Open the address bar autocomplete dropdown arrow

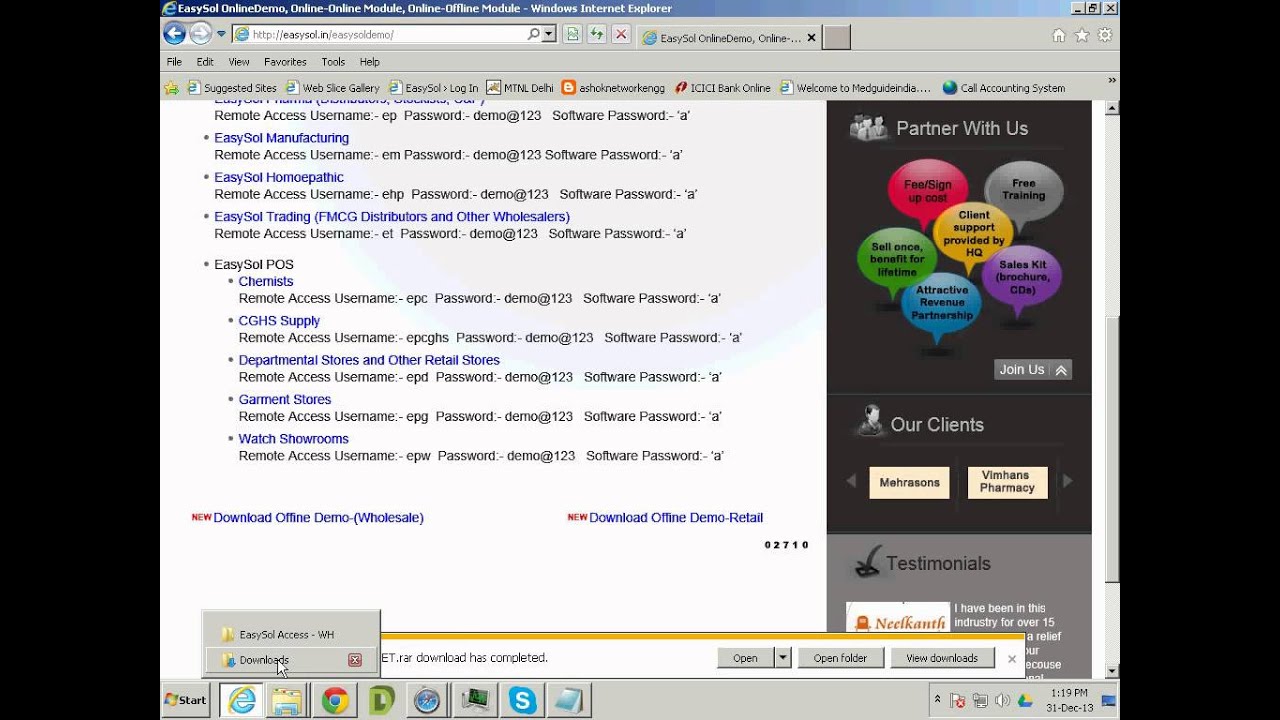[549, 34]
